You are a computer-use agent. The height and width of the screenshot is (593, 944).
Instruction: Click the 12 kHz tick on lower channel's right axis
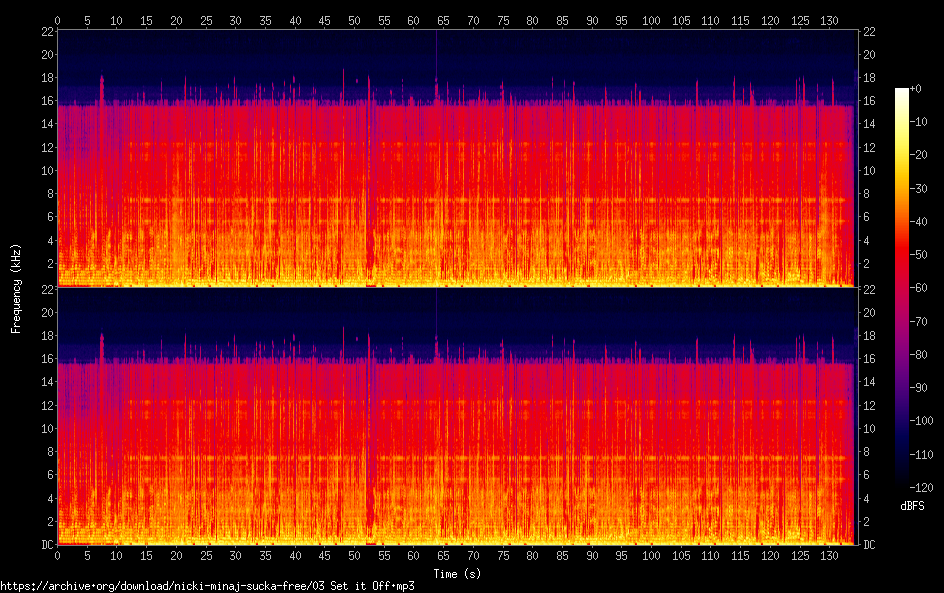tap(869, 405)
